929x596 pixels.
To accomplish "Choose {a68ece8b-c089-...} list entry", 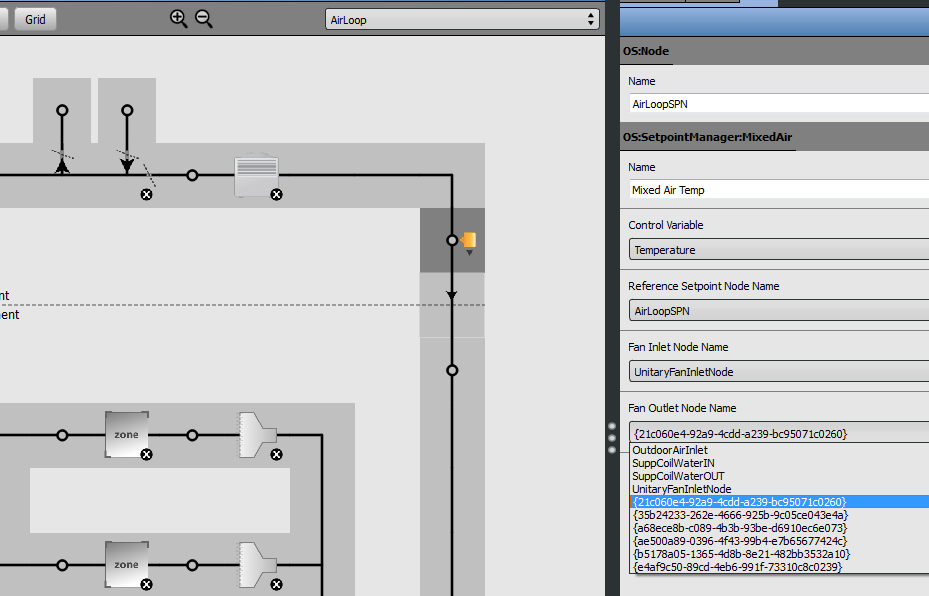I will coord(779,528).
